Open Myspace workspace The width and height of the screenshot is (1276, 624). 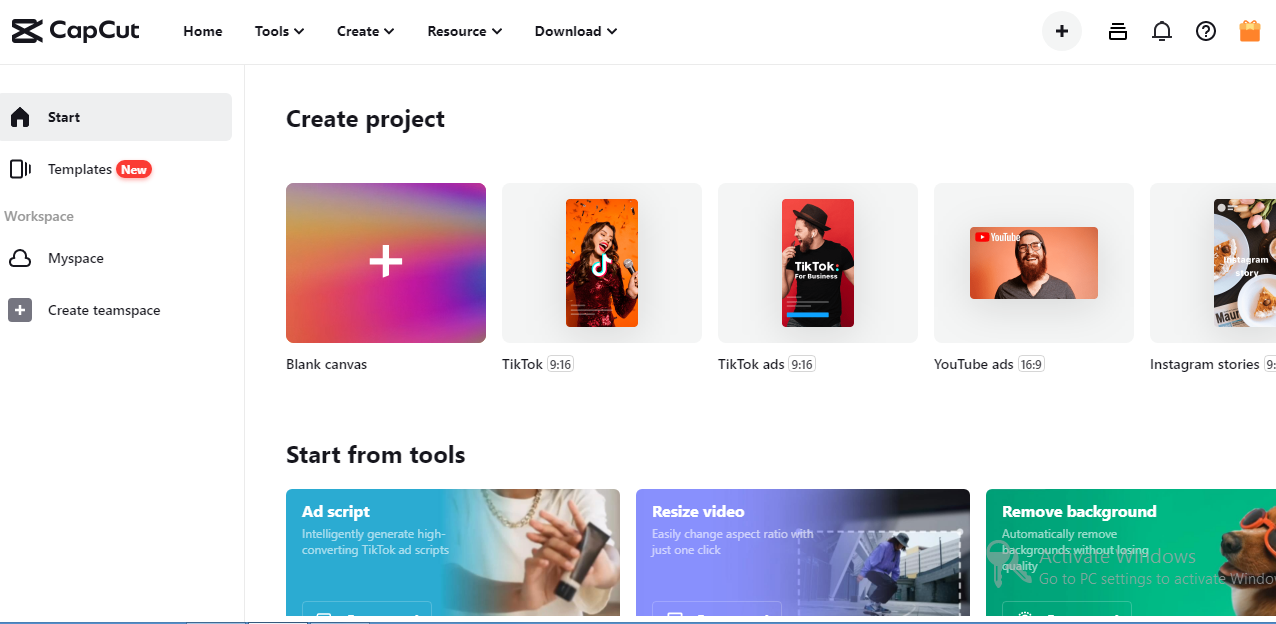(x=116, y=258)
